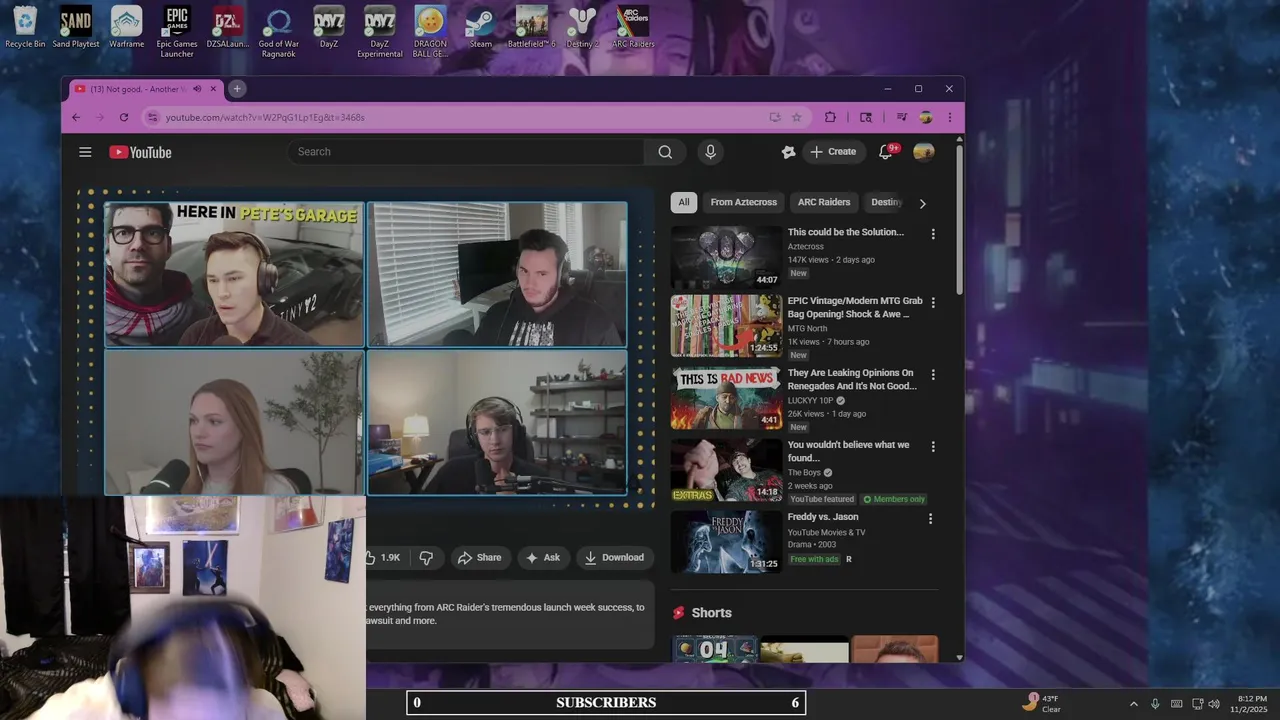Open YouTube notifications bell
The image size is (1280, 720).
point(886,152)
